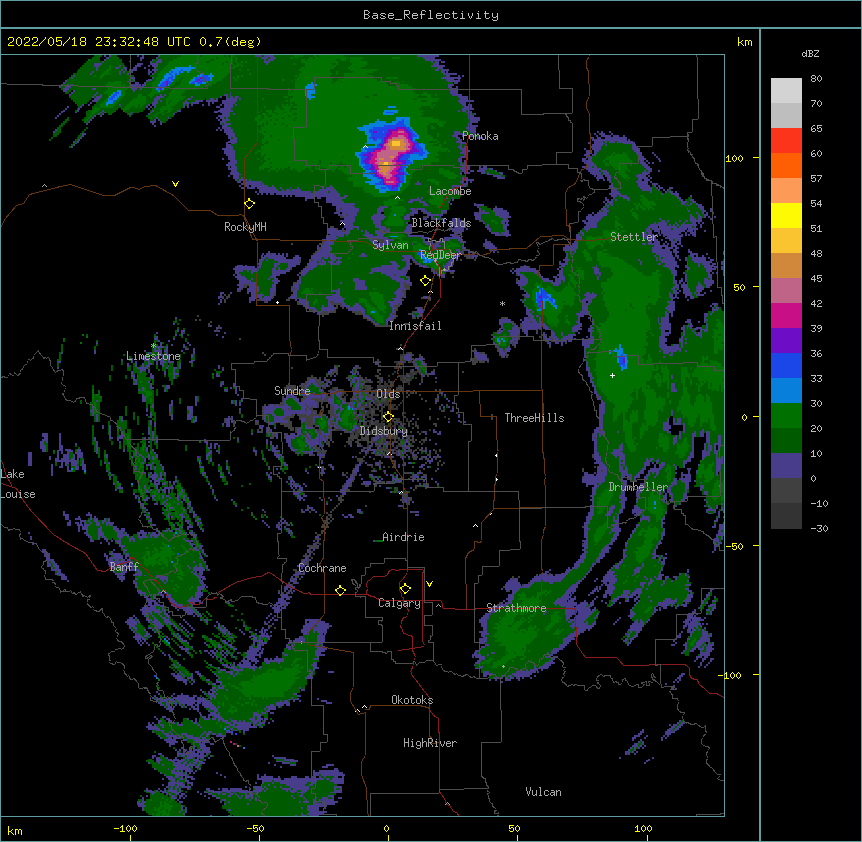Click the Calgary city label
The height and width of the screenshot is (842, 862).
399,603
